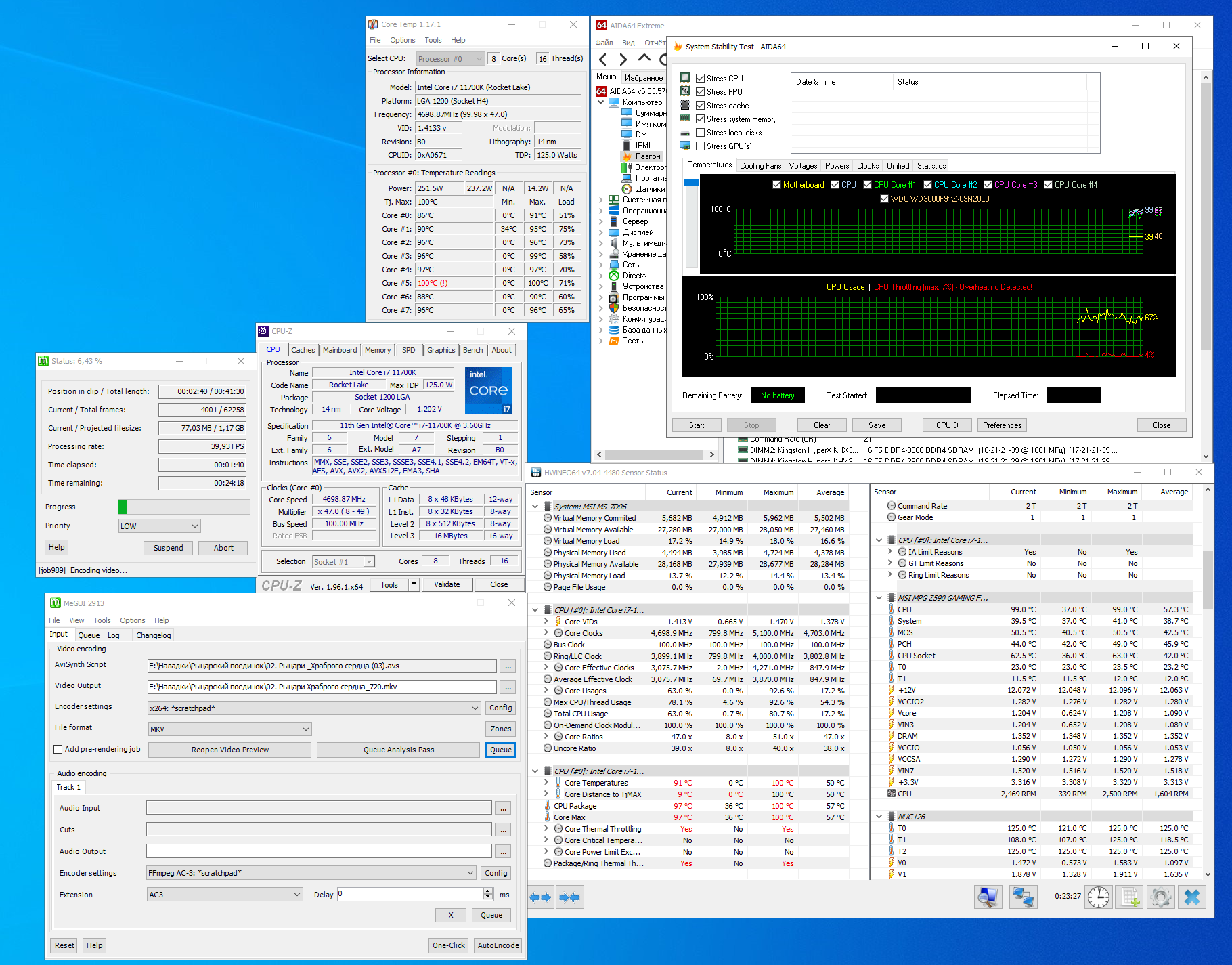The image size is (1232, 965).
Task: Open MeGUI File format MKV dropdown
Action: pyautogui.click(x=229, y=729)
